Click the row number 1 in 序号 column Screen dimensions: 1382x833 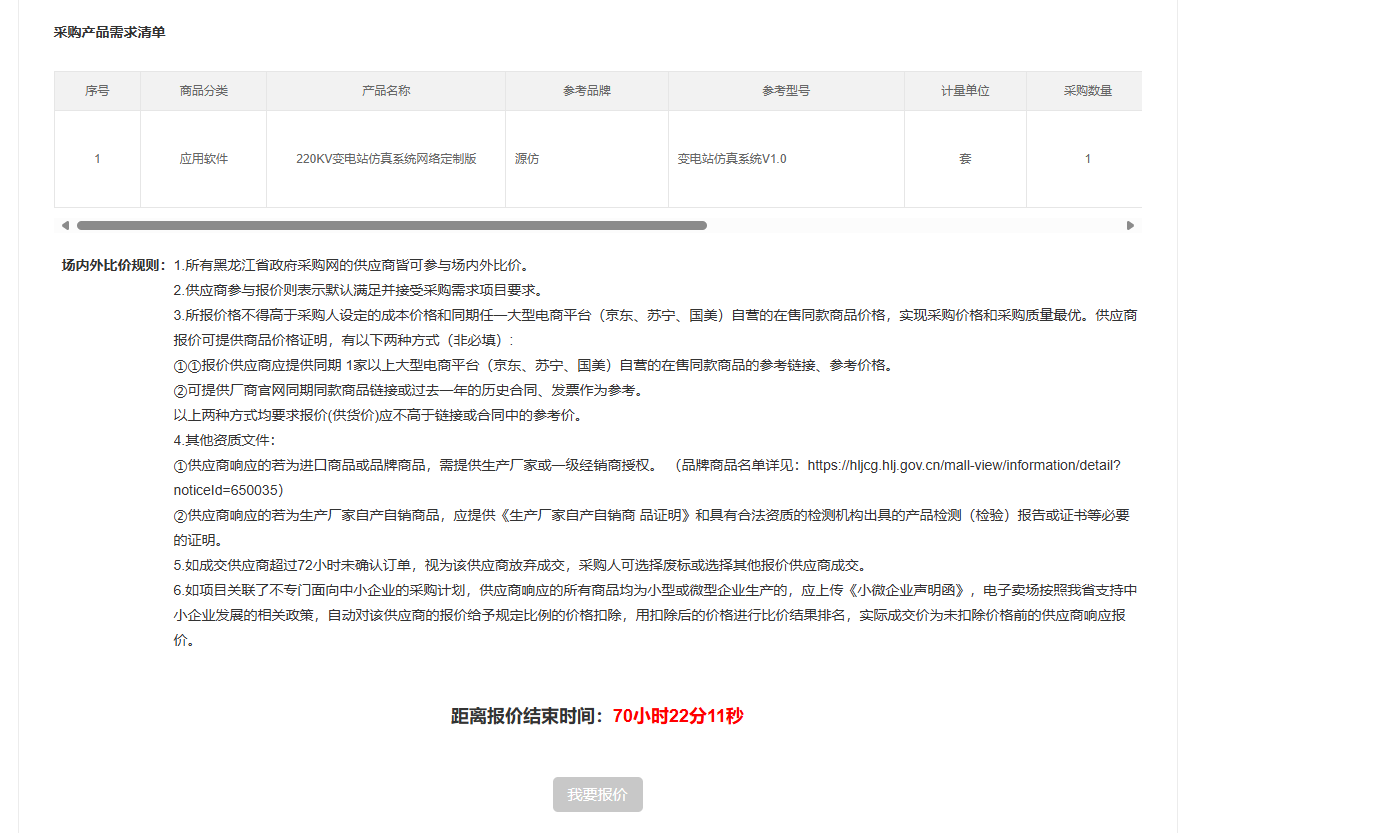point(97,159)
